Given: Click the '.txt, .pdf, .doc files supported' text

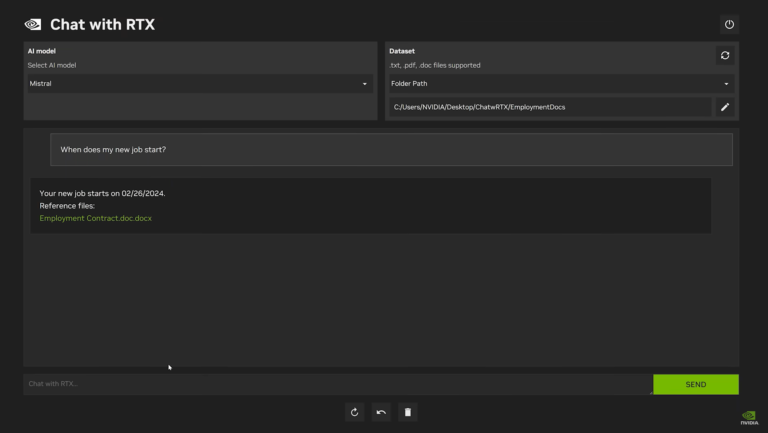Looking at the screenshot, I should 434,65.
